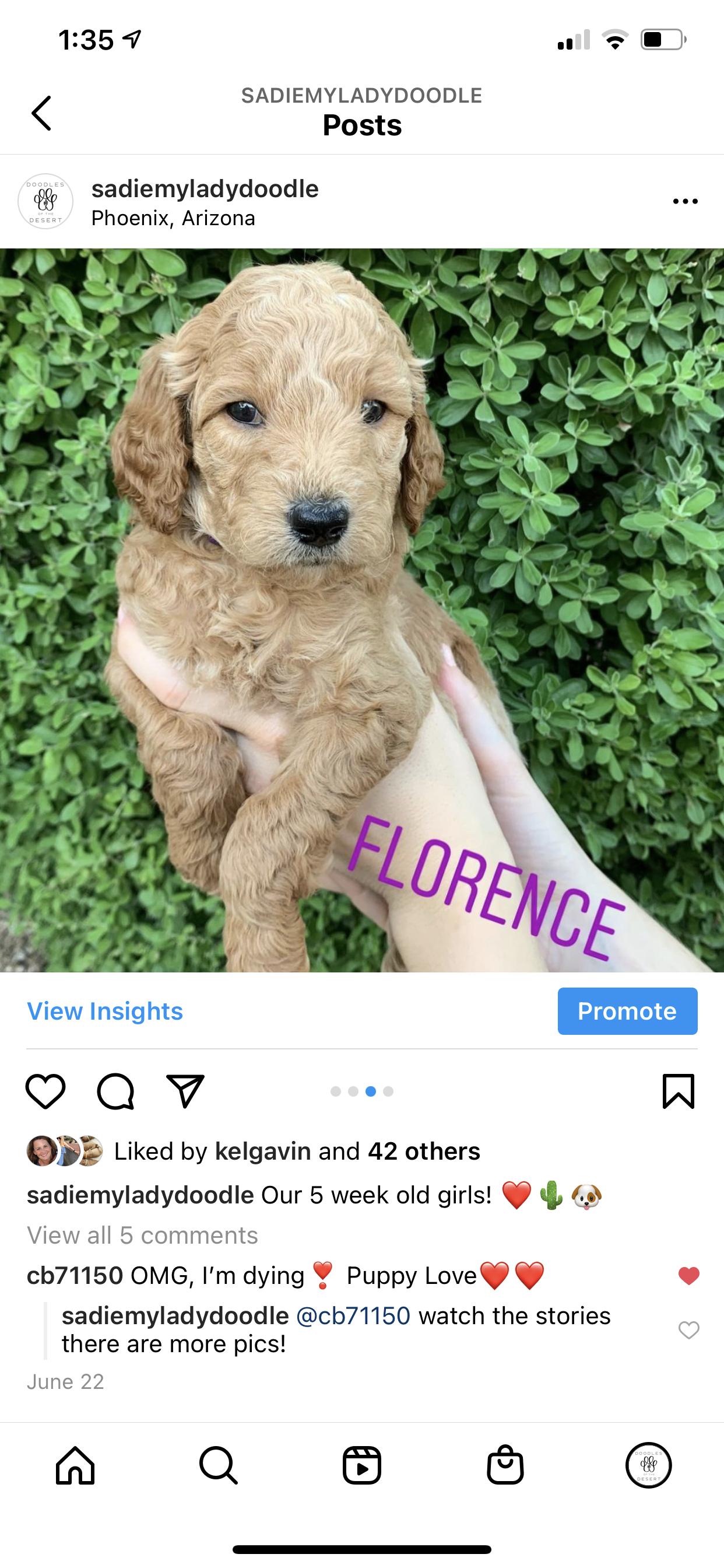The image size is (724, 1568).
Task: Tap the Promote button
Action: (x=627, y=1011)
